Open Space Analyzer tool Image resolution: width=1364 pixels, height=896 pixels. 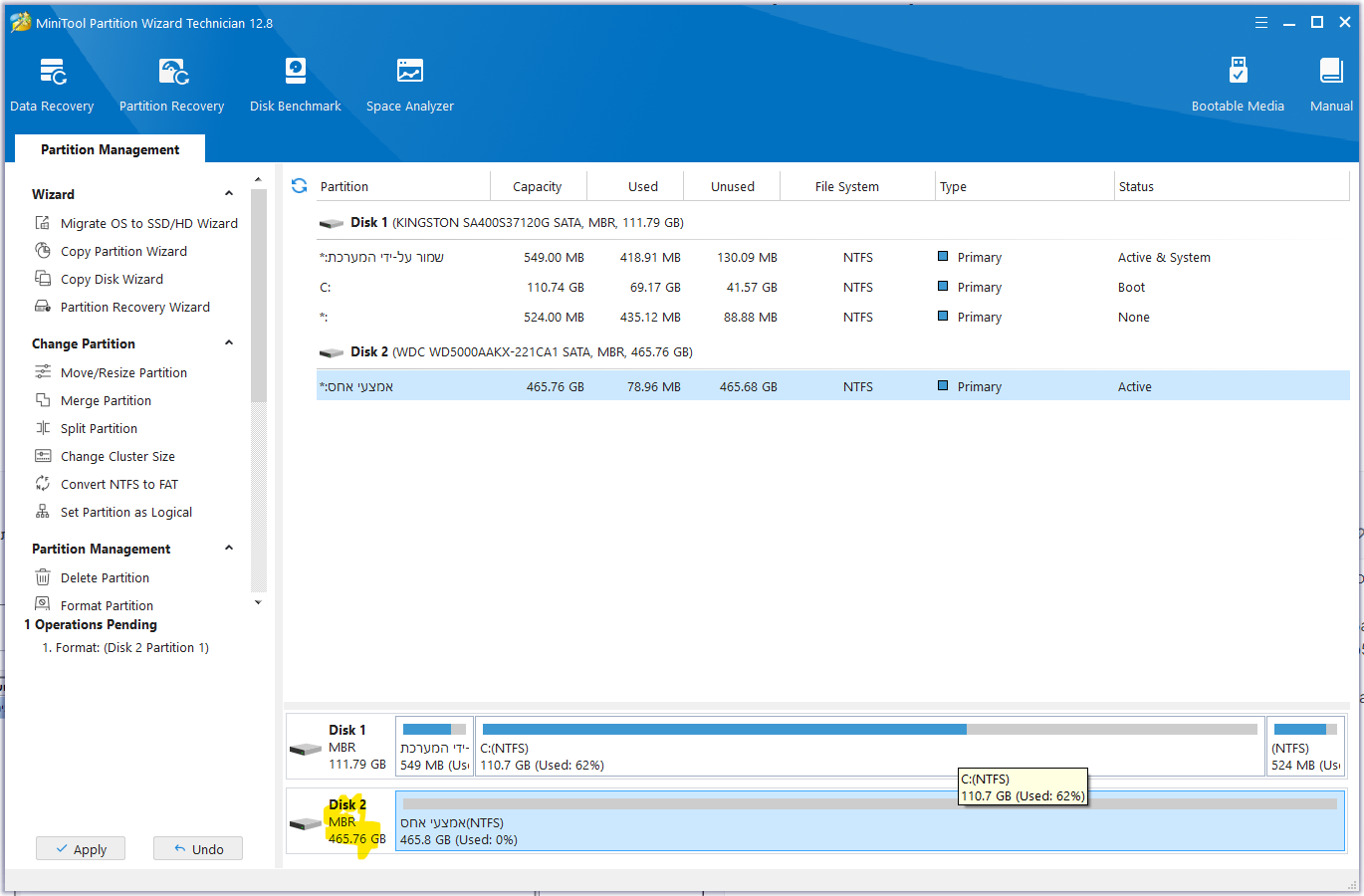click(x=409, y=85)
